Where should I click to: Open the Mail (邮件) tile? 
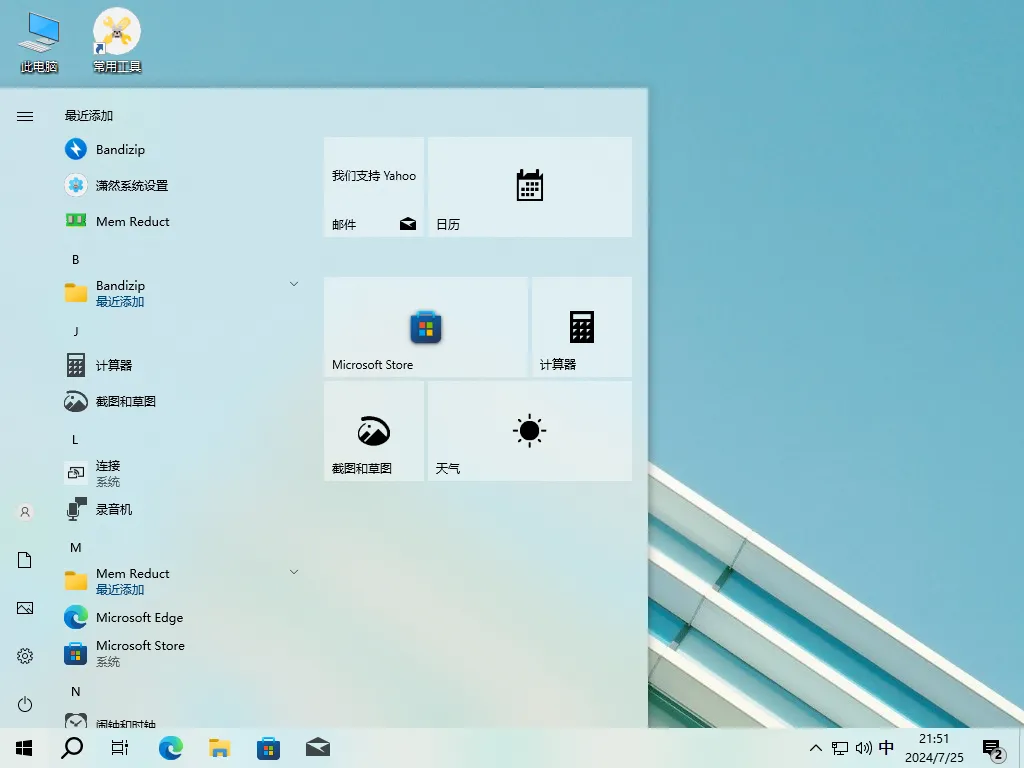373,186
